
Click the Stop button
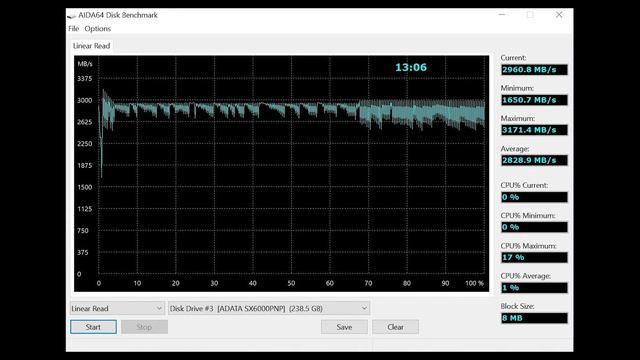pyautogui.click(x=144, y=327)
